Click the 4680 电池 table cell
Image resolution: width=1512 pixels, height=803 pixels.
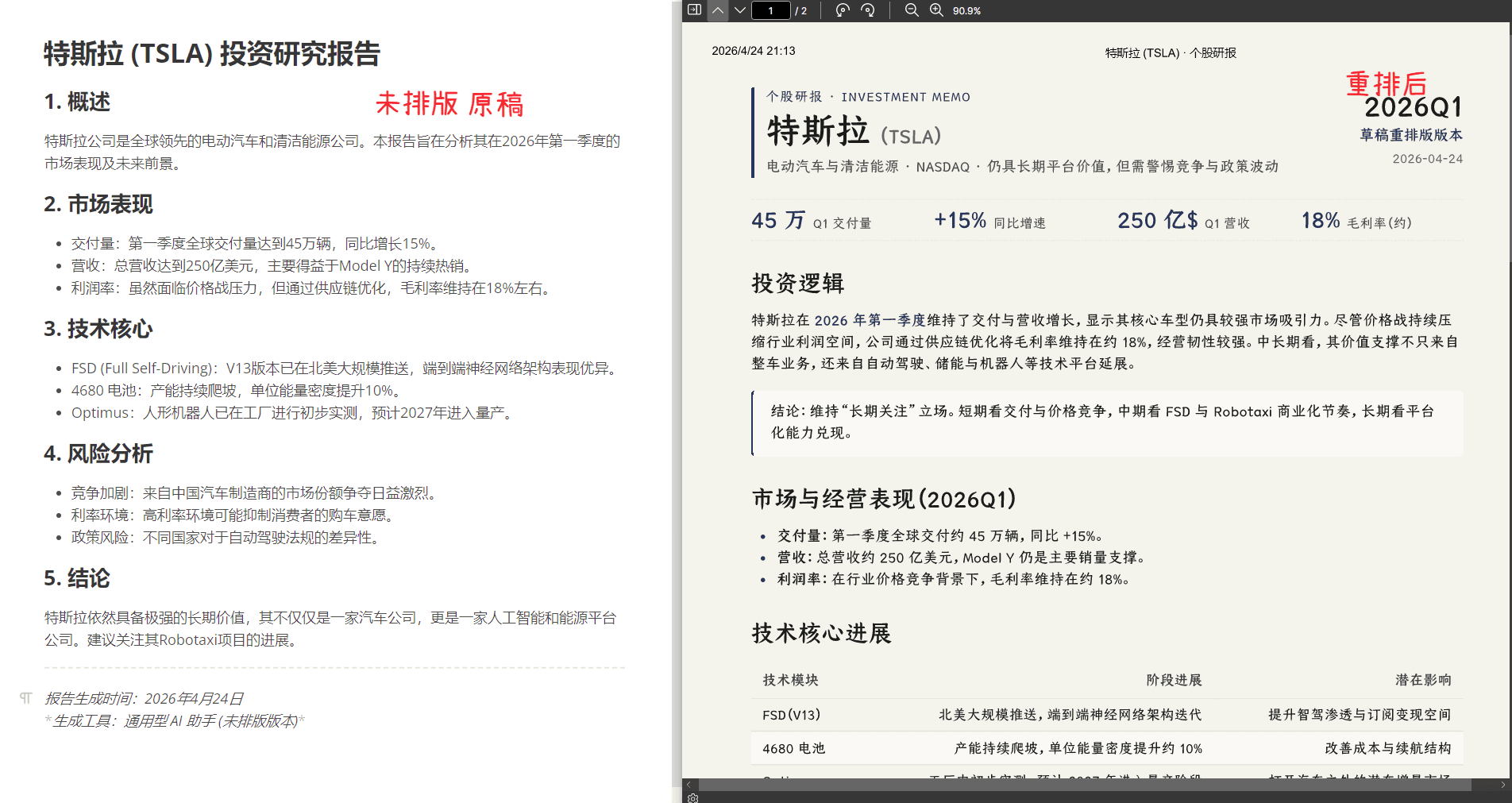tap(794, 748)
